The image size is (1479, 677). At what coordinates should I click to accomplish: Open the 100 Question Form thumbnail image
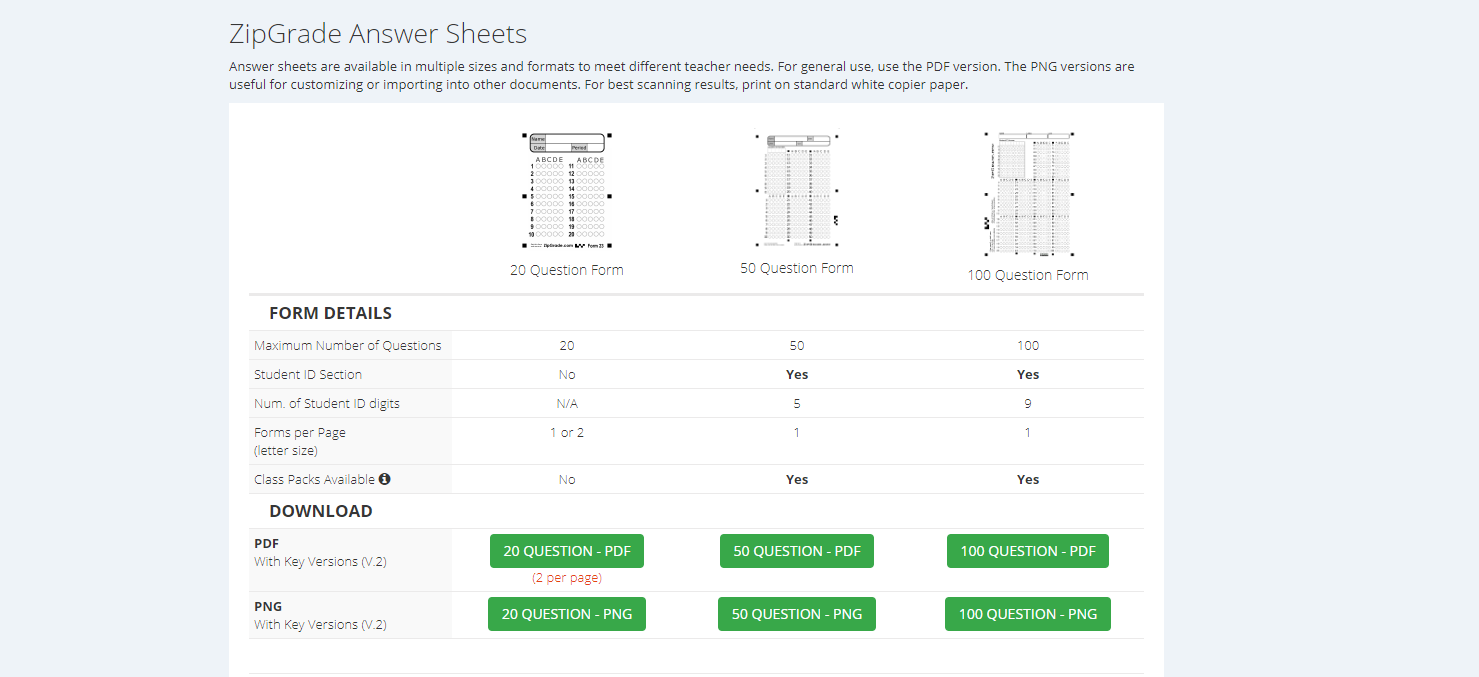1028,194
